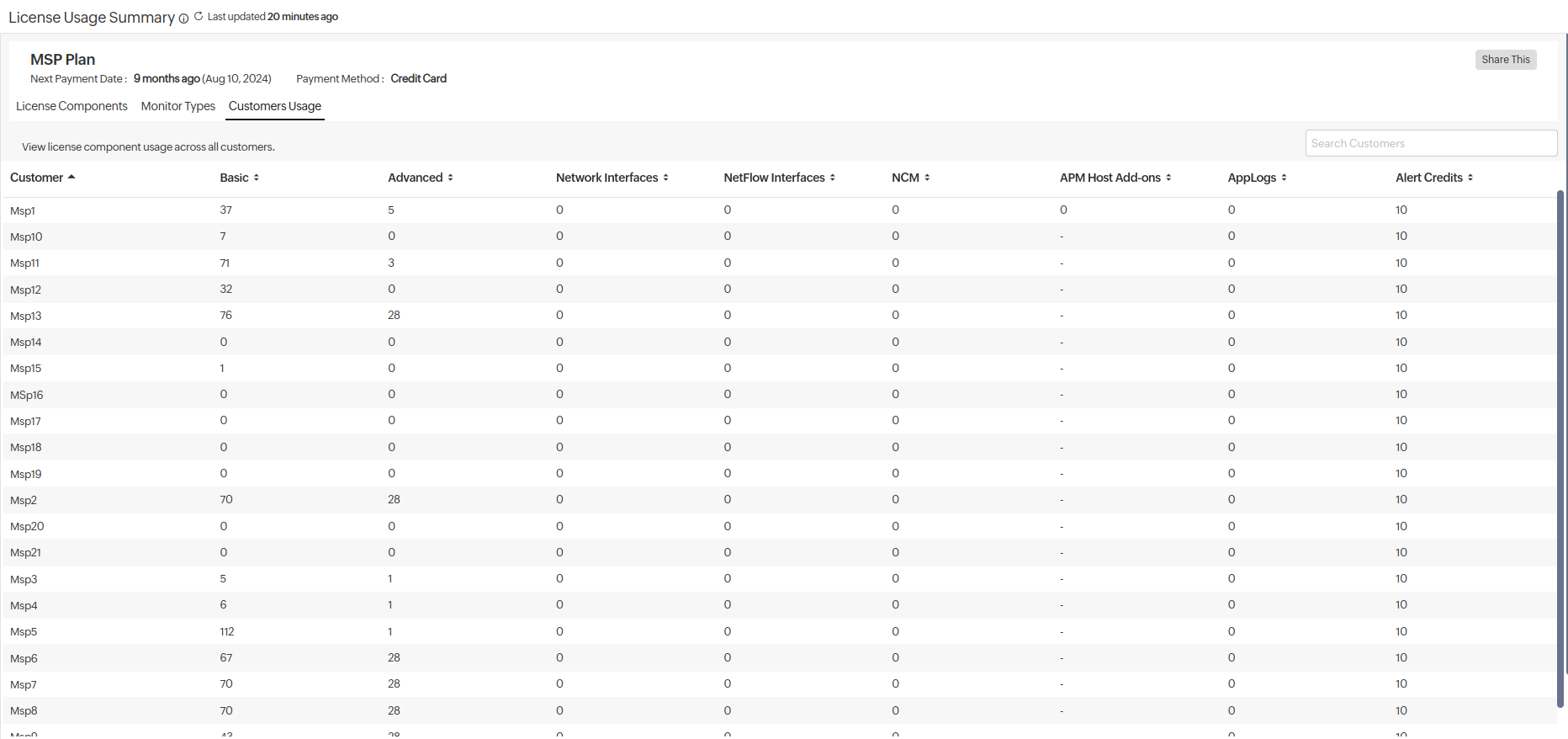Click the Advanced column sort icon
This screenshot has width=1568, height=739.
451,178
